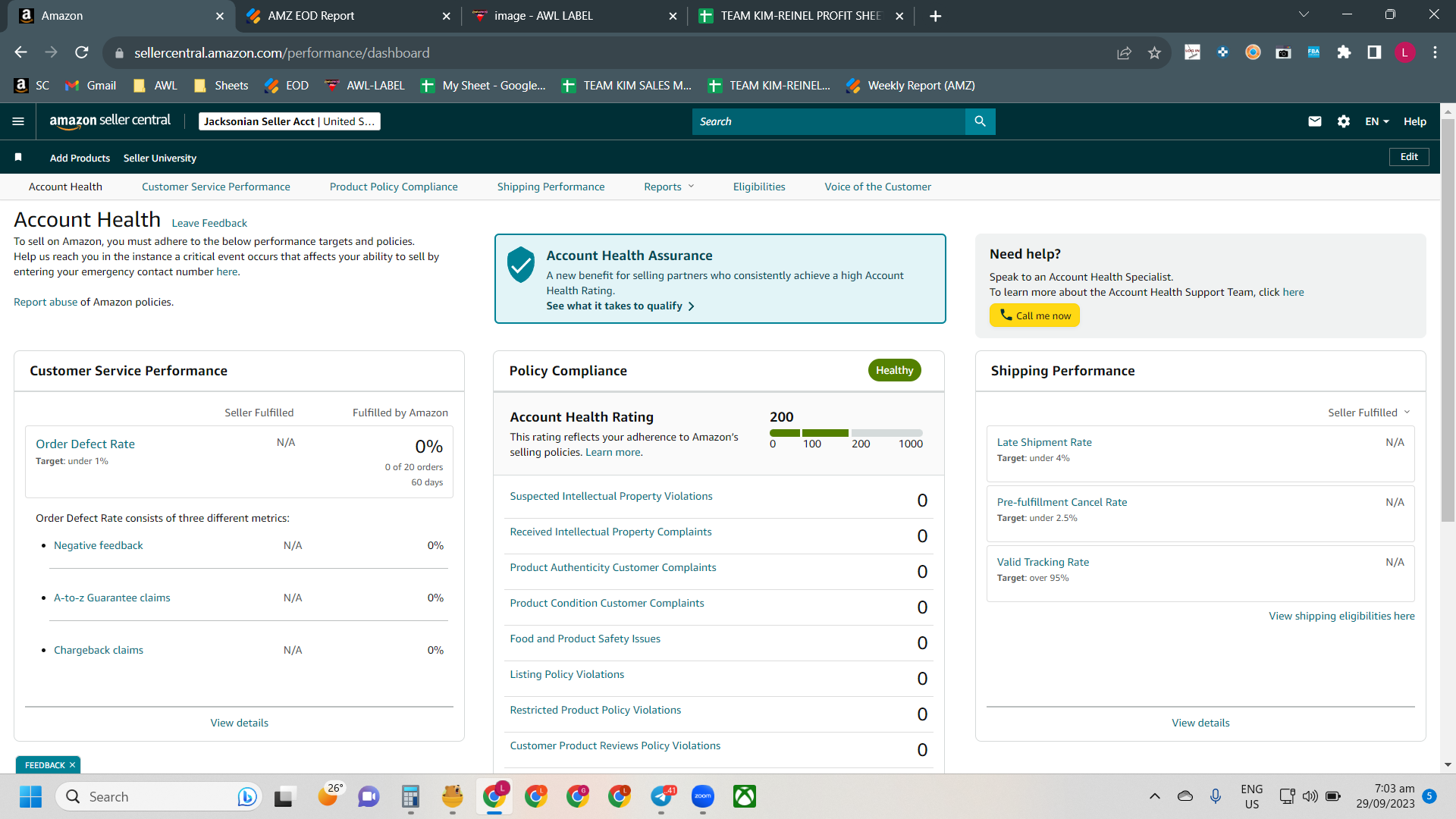Open the messages envelope icon

tap(1315, 121)
